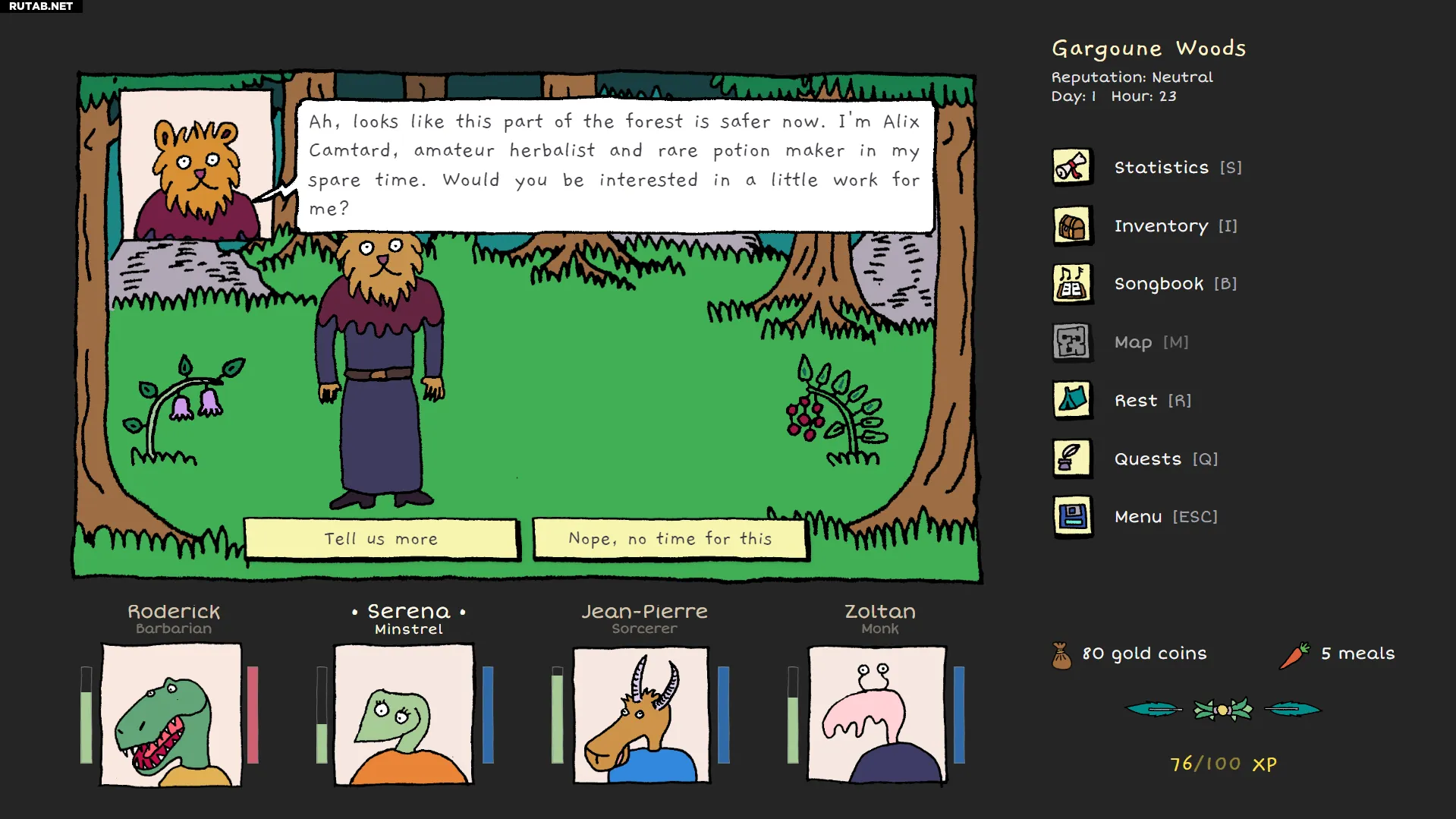Click Serena's green health bar

[322, 715]
